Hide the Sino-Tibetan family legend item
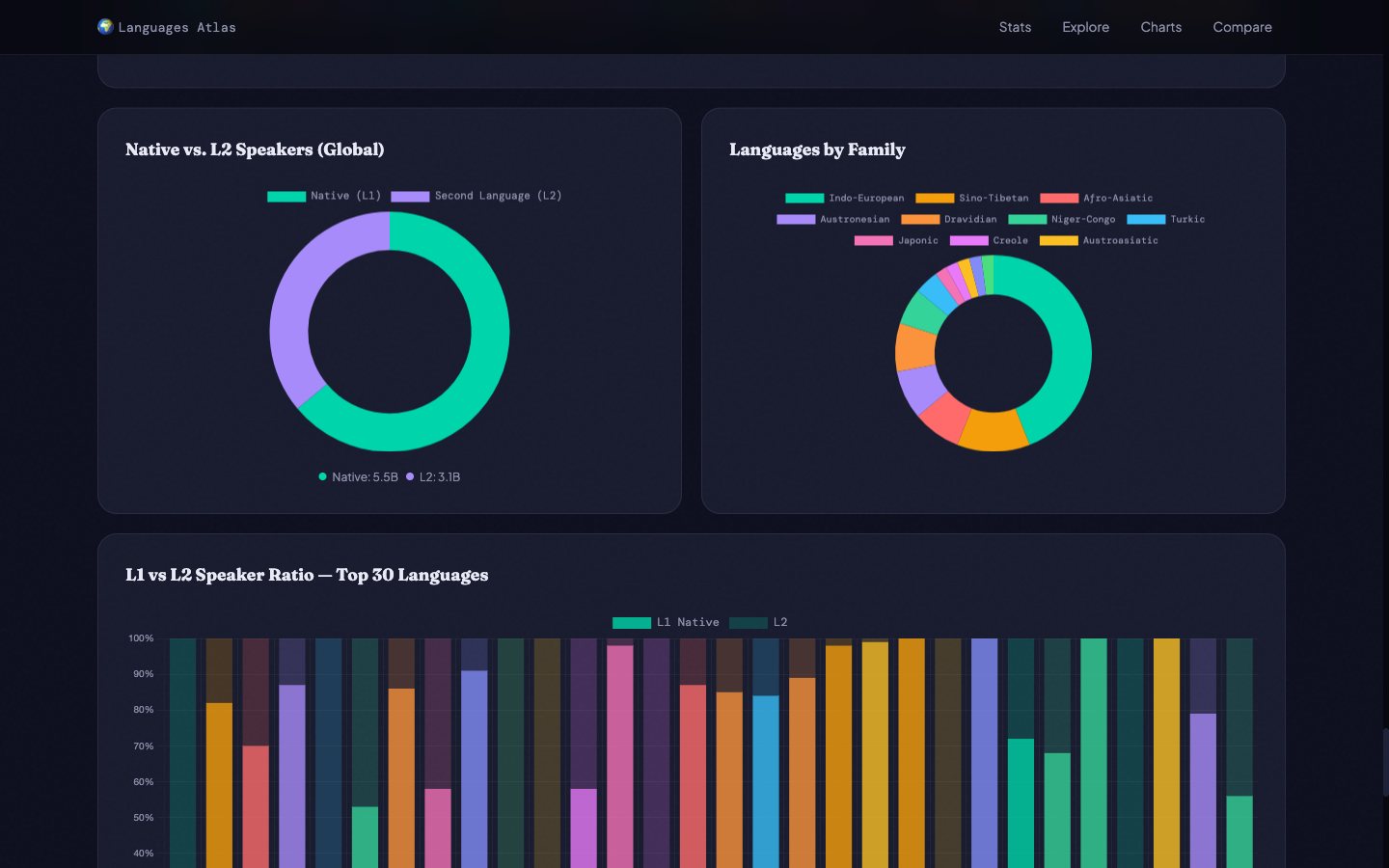Viewport: 1389px width, 868px height. click(x=972, y=198)
